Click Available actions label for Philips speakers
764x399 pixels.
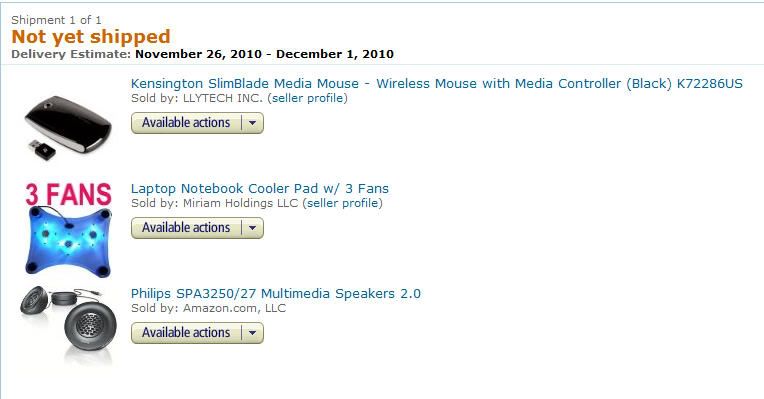point(186,333)
